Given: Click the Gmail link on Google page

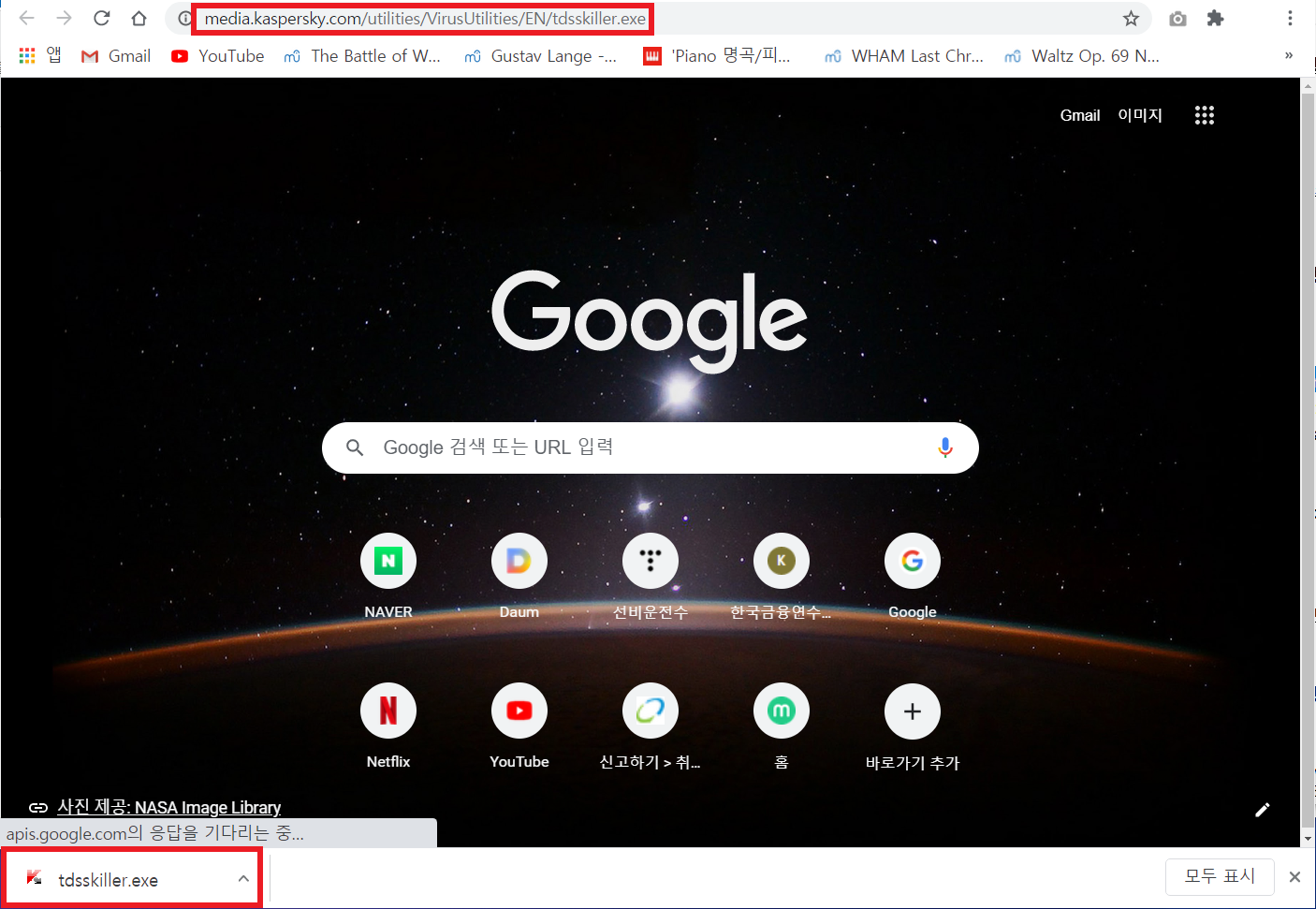Looking at the screenshot, I should pos(1079,115).
